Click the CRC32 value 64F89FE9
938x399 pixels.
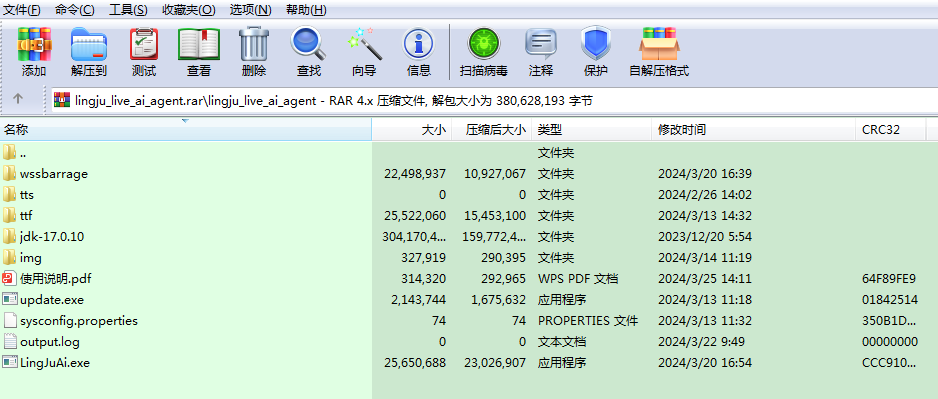point(889,279)
